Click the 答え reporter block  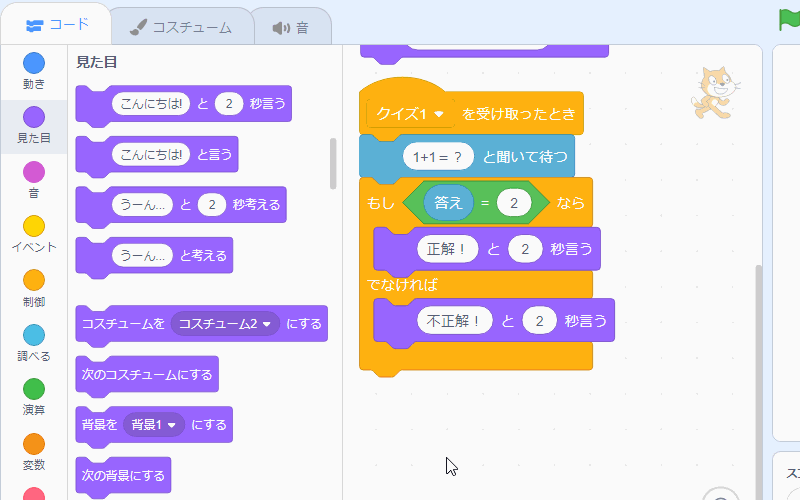coord(448,203)
